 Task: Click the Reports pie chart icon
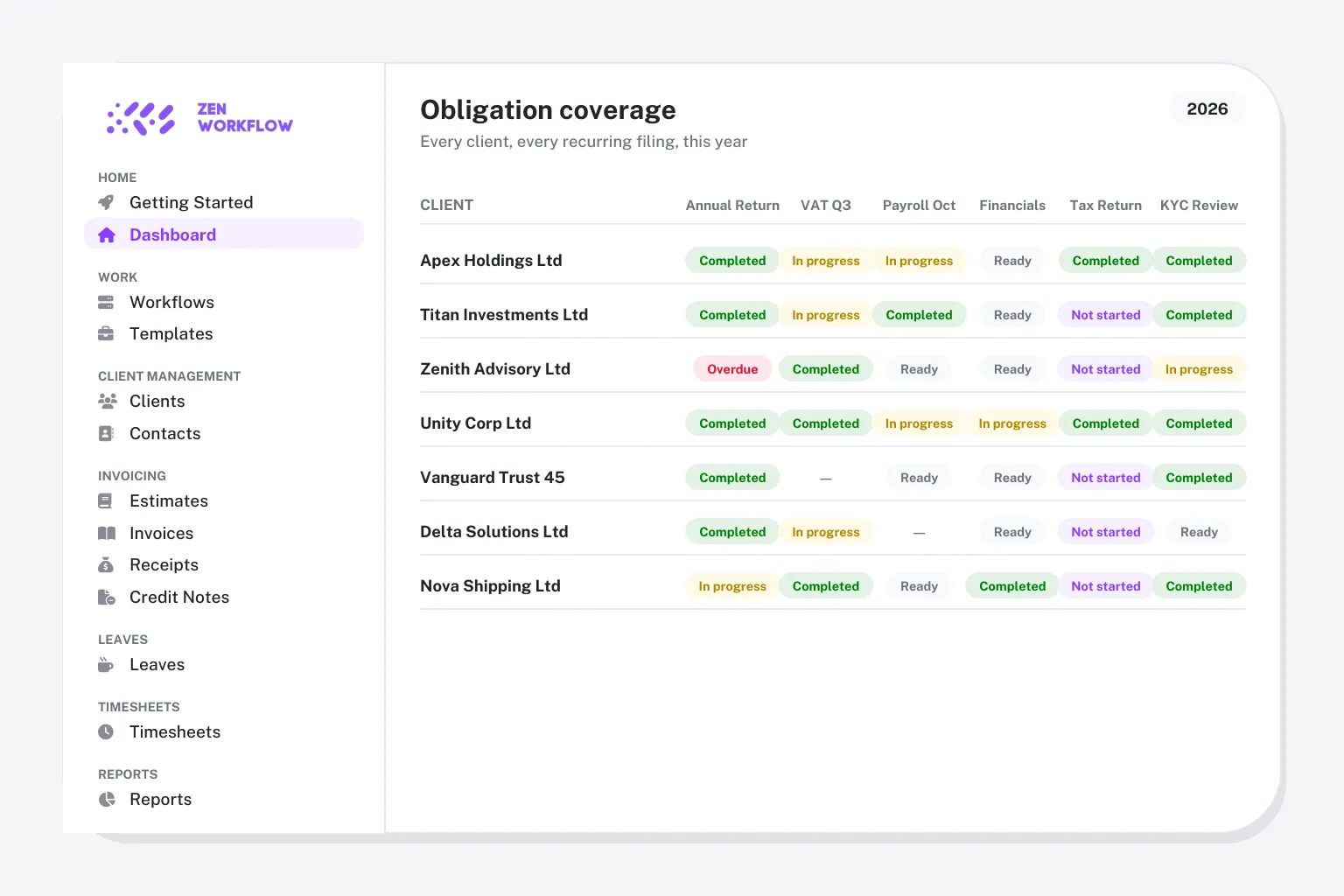pyautogui.click(x=107, y=799)
